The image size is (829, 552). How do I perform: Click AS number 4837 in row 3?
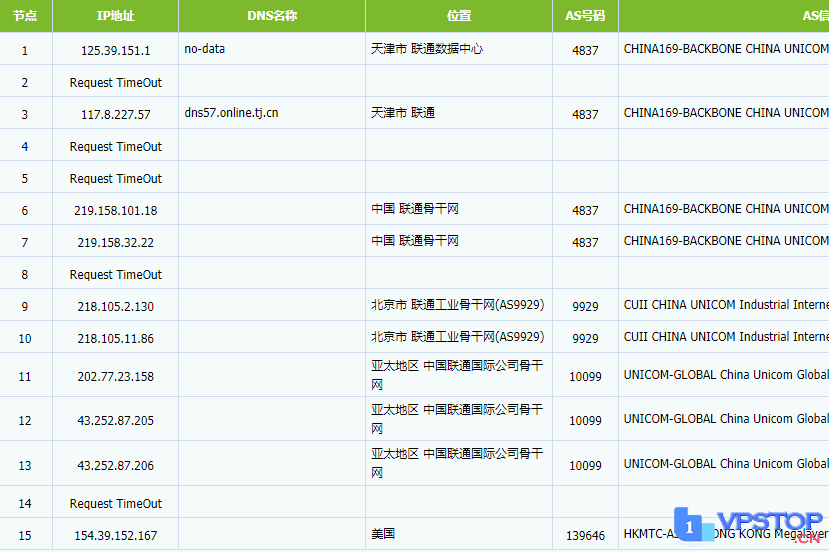pyautogui.click(x=585, y=115)
